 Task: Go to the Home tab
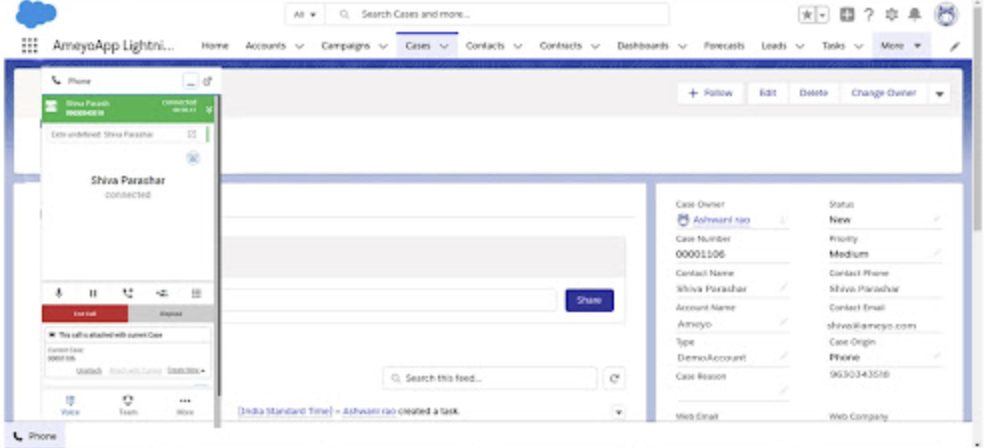215,46
